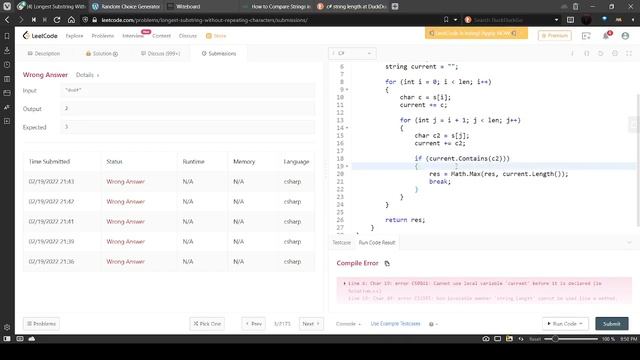Screen dimensions: 640x360
Task: Click the Pick One button
Action: [x=207, y=324]
